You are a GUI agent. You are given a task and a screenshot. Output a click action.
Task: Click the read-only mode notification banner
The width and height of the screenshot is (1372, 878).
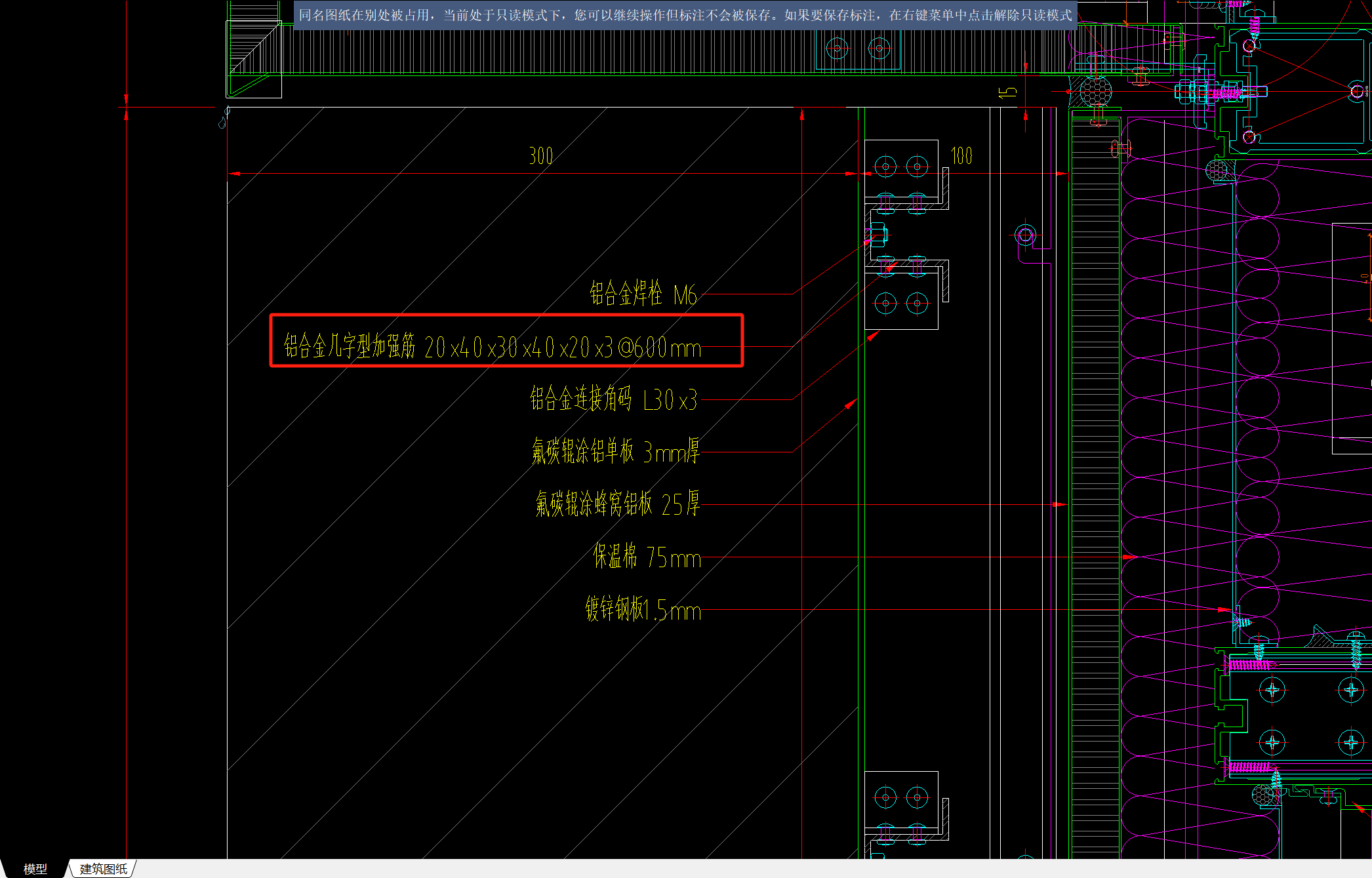pos(685,15)
